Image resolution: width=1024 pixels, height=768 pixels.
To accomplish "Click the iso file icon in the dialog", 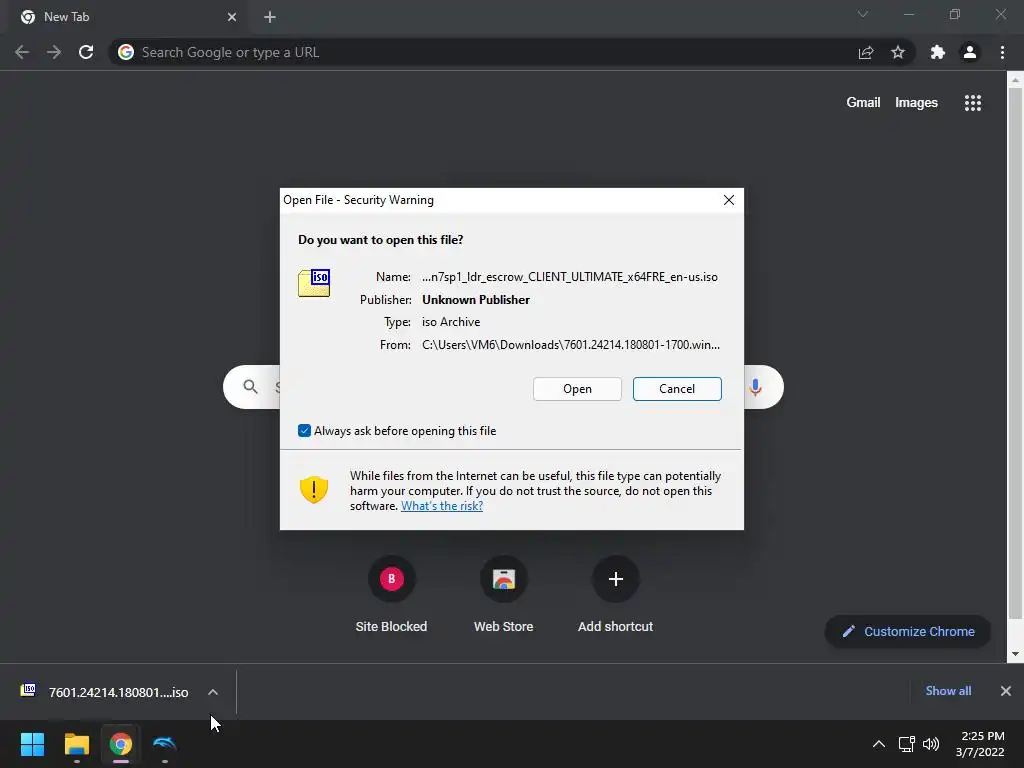I will tap(314, 283).
